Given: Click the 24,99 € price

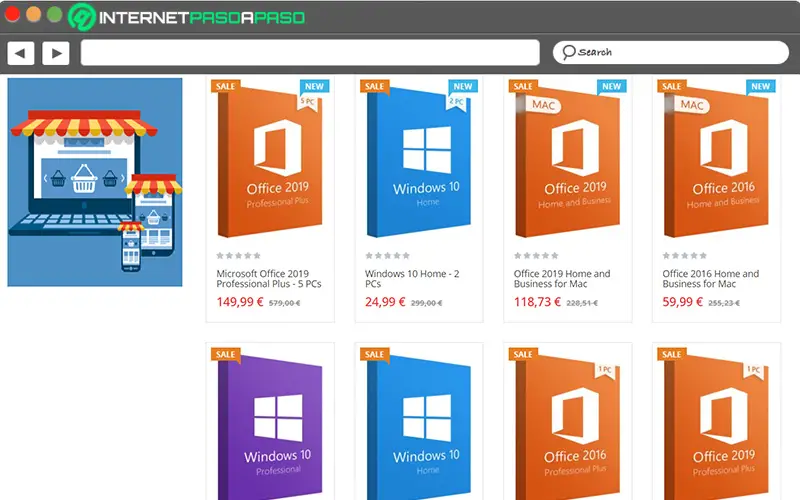Looking at the screenshot, I should (385, 302).
